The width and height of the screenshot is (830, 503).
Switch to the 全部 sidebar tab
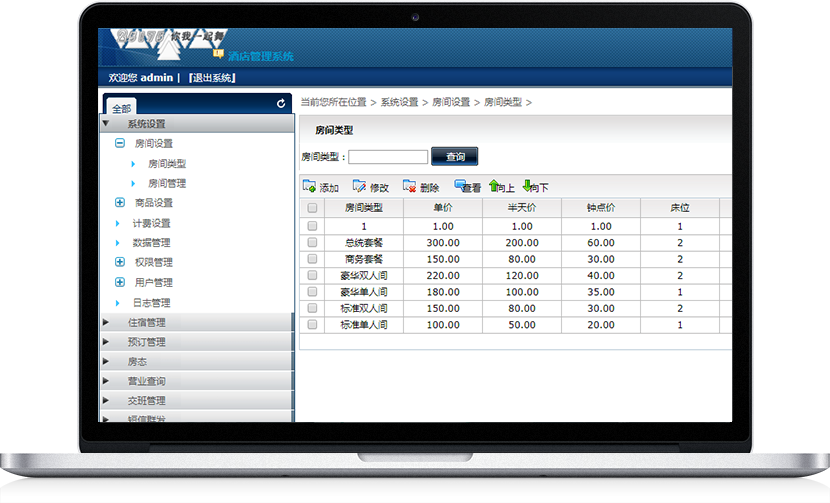pyautogui.click(x=121, y=108)
